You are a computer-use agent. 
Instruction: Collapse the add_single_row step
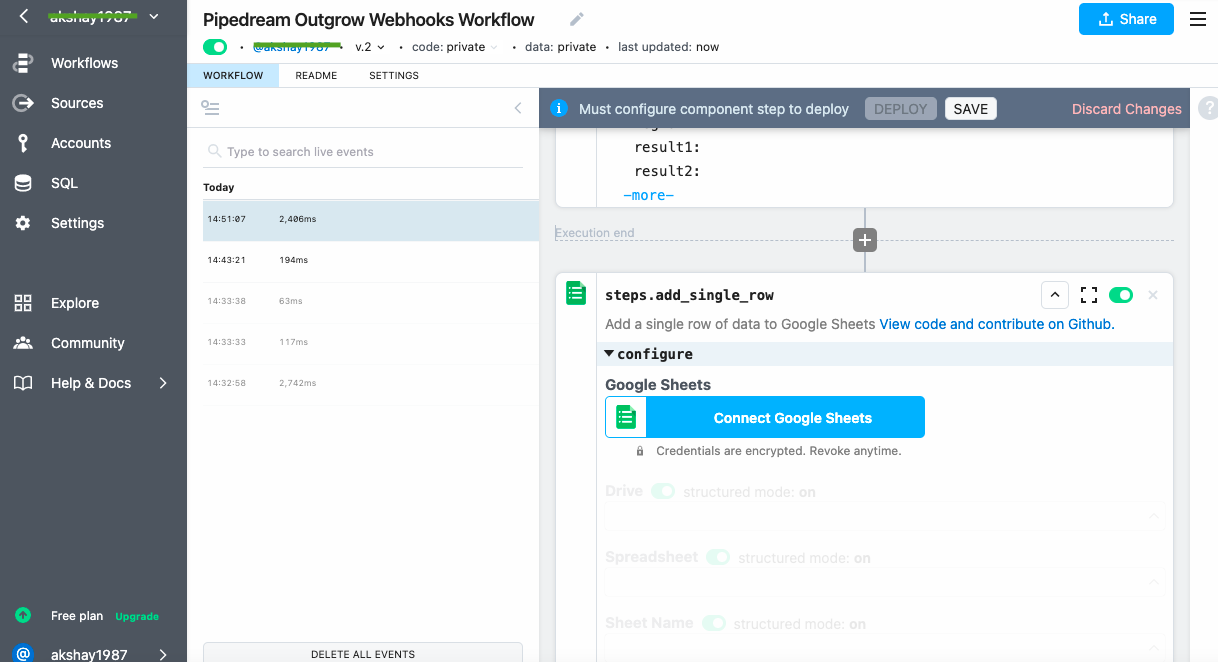[x=1055, y=295]
